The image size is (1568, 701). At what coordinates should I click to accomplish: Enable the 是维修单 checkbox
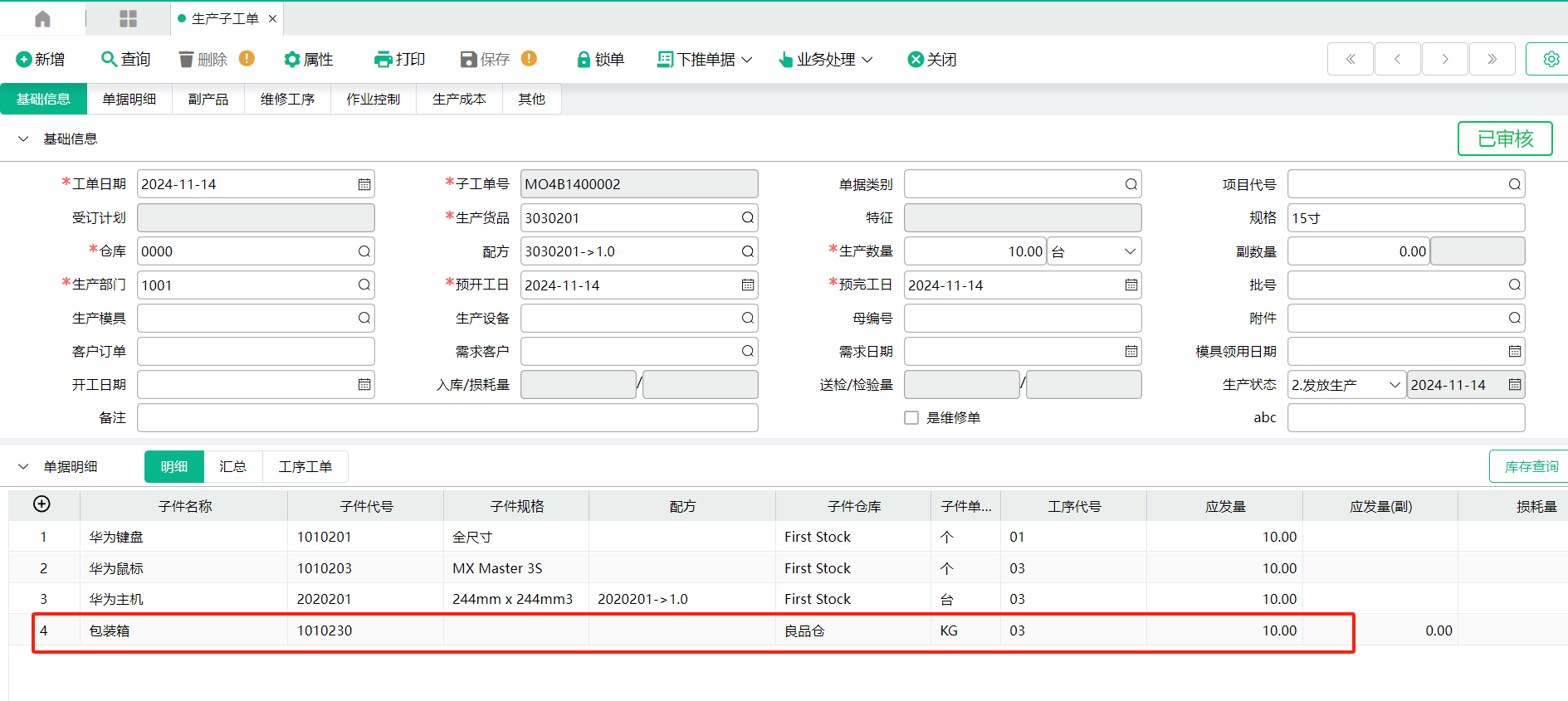[911, 418]
